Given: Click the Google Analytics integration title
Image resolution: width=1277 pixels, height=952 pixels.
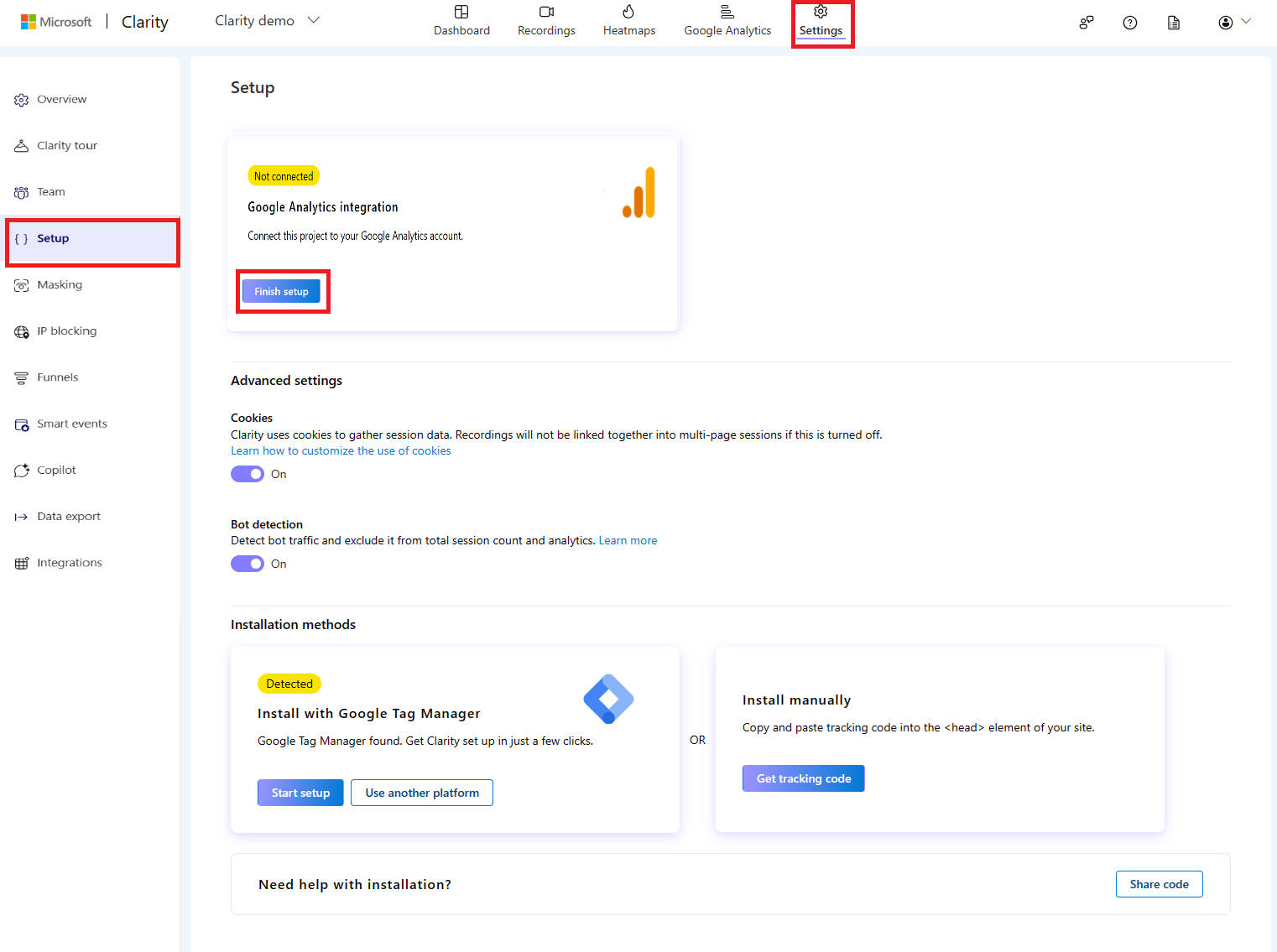Looking at the screenshot, I should point(323,207).
